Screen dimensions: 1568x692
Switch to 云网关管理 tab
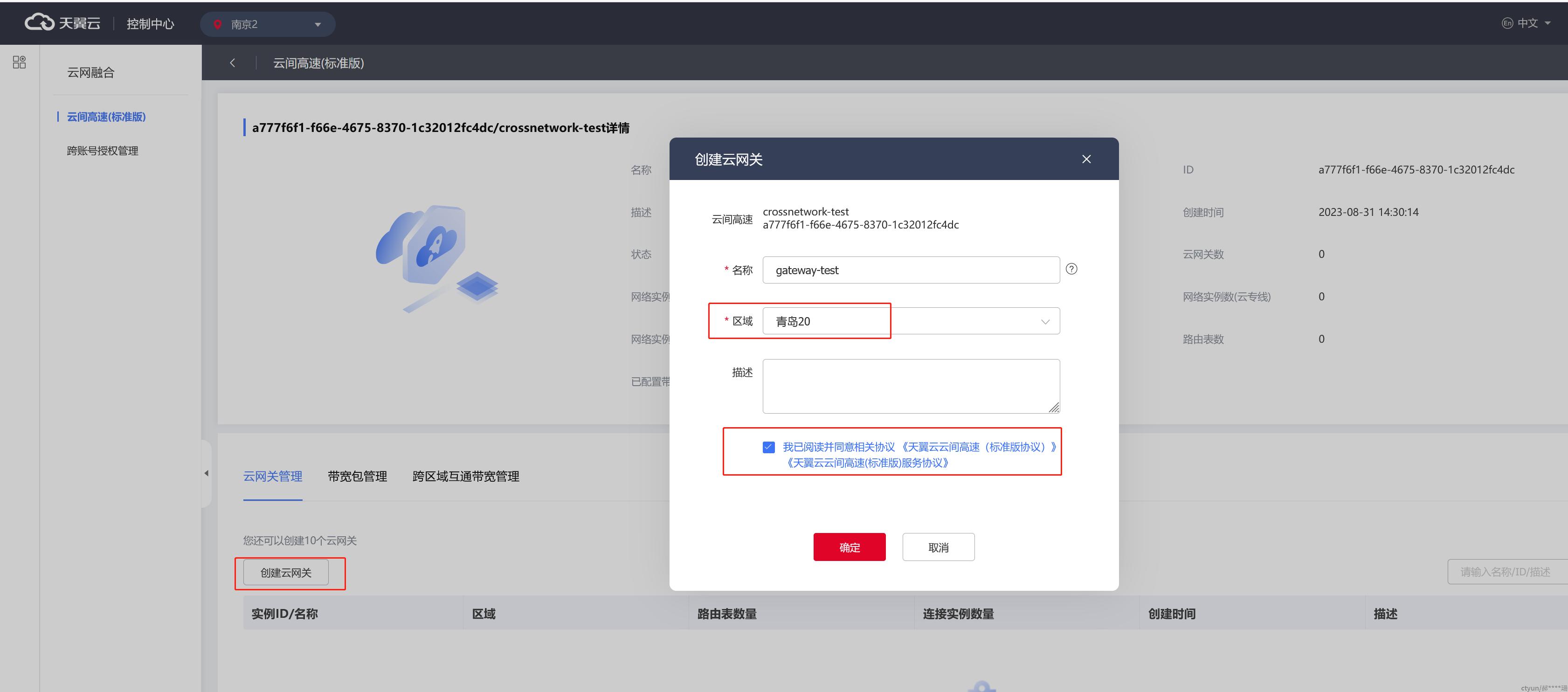pyautogui.click(x=273, y=477)
